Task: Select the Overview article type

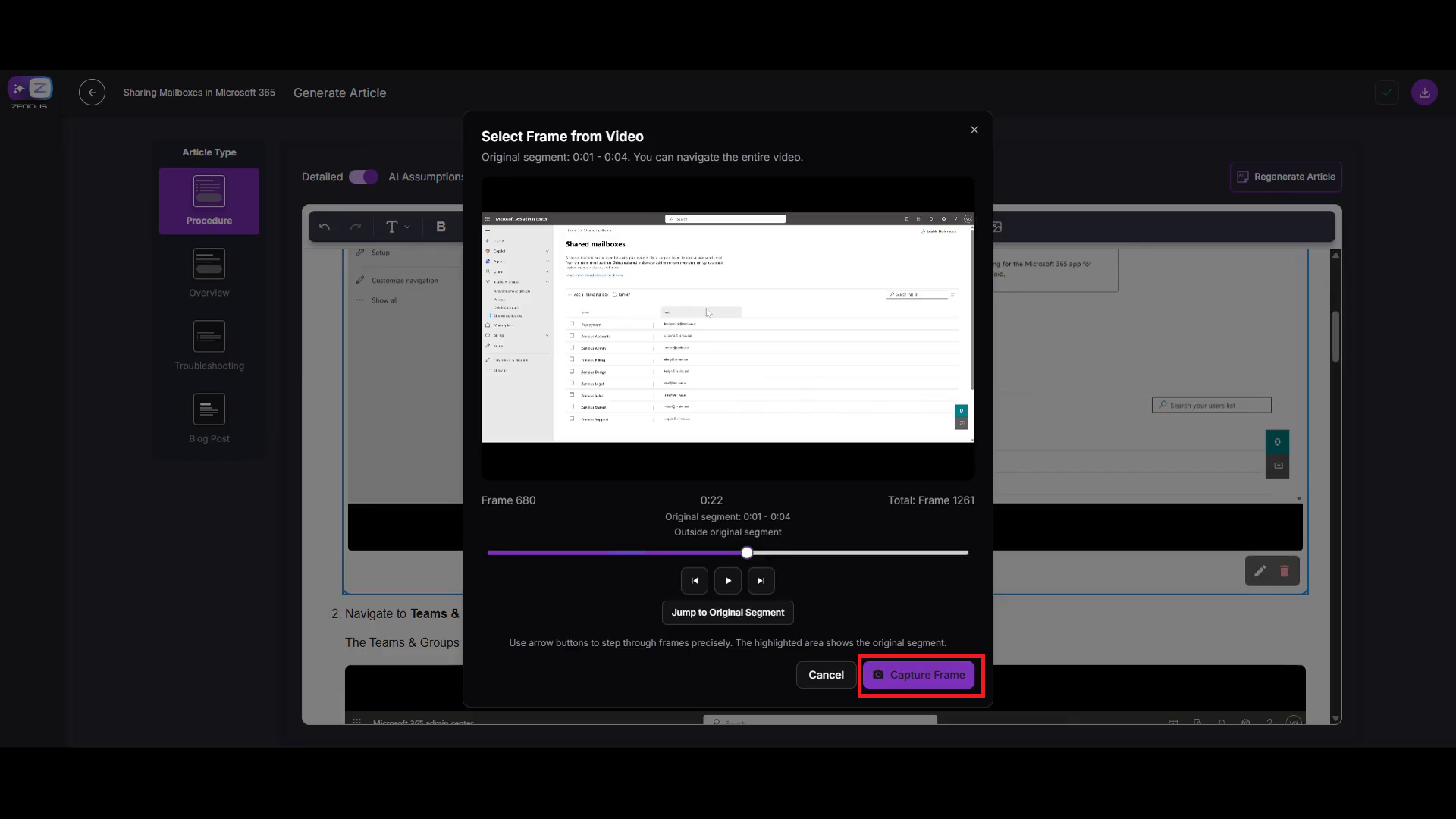Action: 209,273
